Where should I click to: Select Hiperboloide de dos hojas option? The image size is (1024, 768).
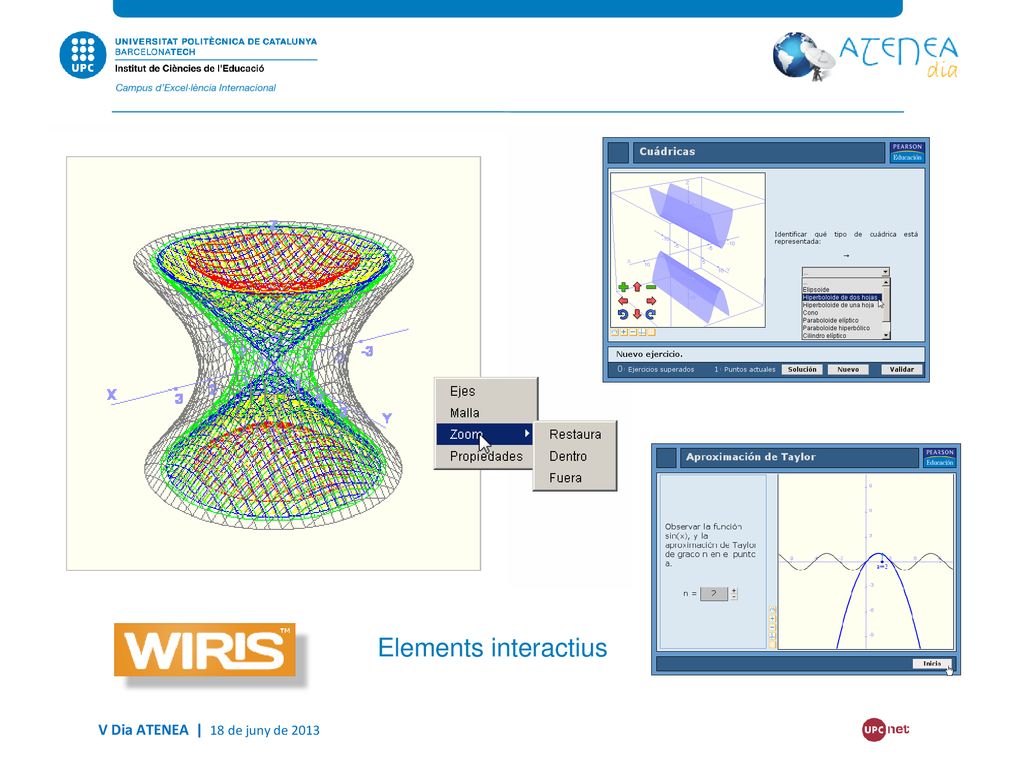[x=842, y=297]
